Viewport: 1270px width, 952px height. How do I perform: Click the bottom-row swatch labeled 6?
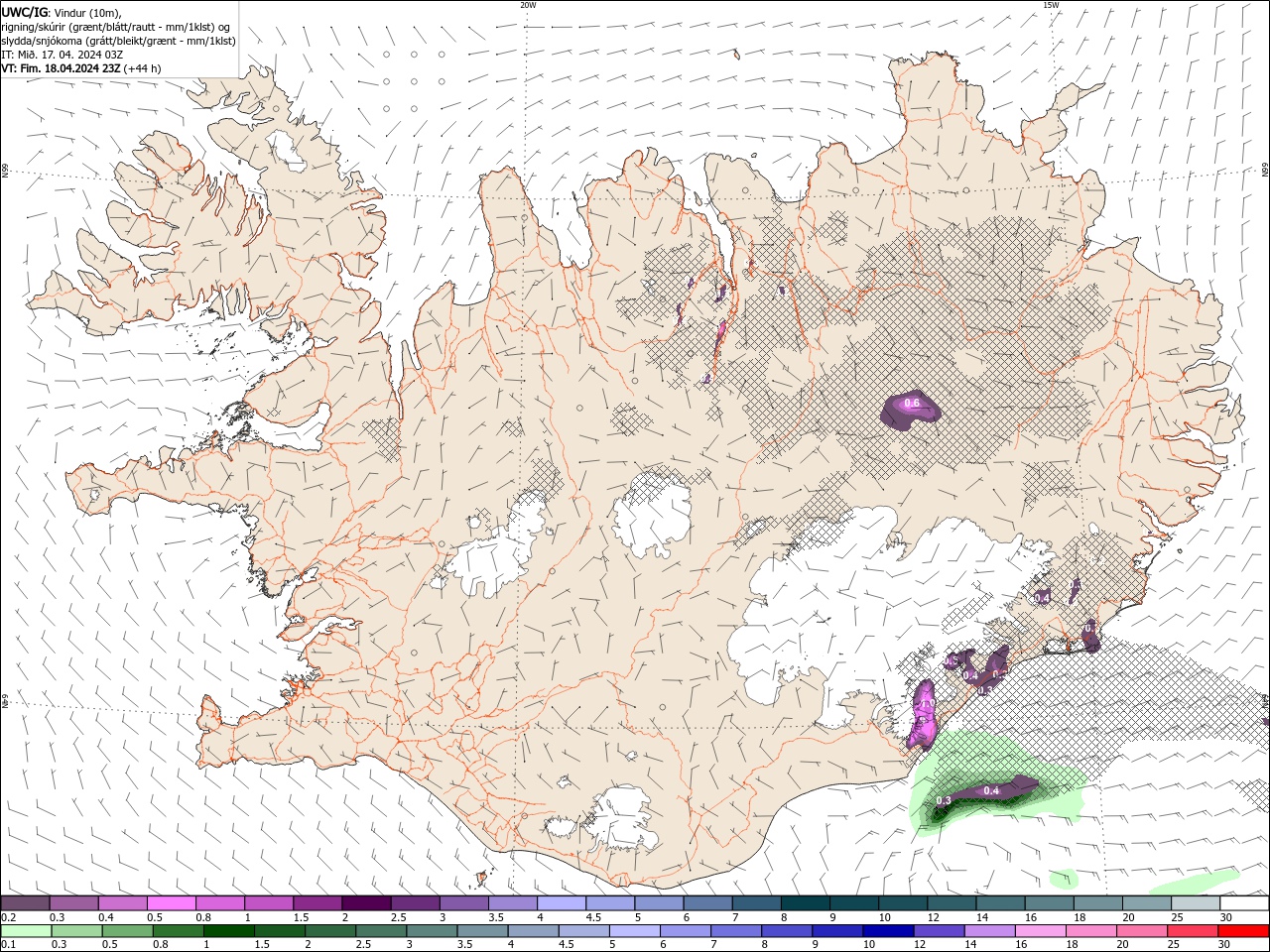tap(685, 931)
